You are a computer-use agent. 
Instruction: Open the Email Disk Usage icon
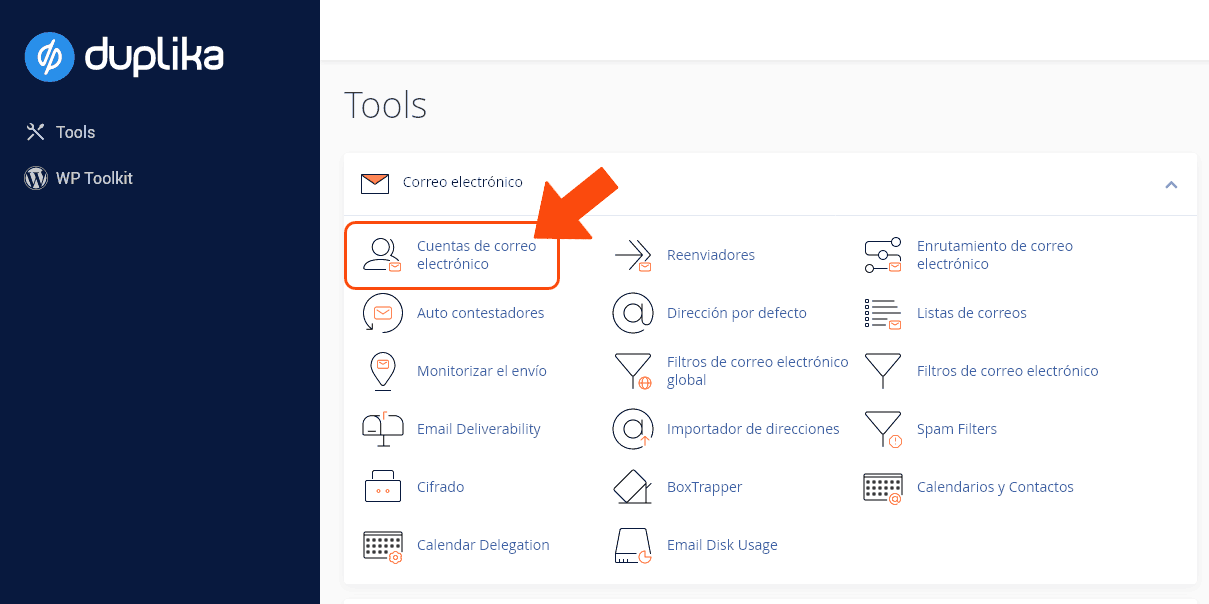[x=632, y=545]
